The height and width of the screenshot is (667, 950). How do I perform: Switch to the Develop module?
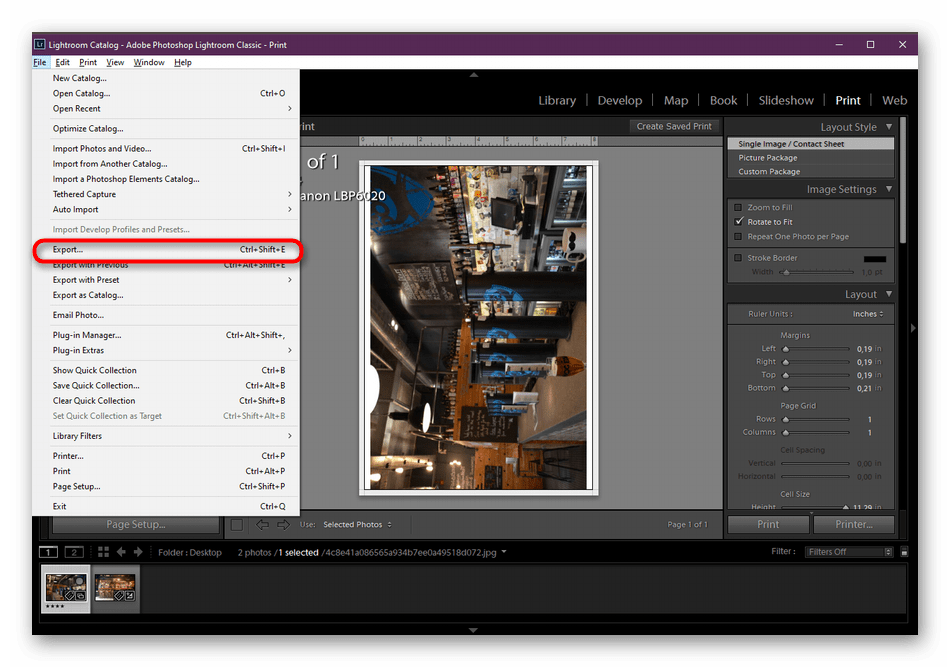[620, 101]
